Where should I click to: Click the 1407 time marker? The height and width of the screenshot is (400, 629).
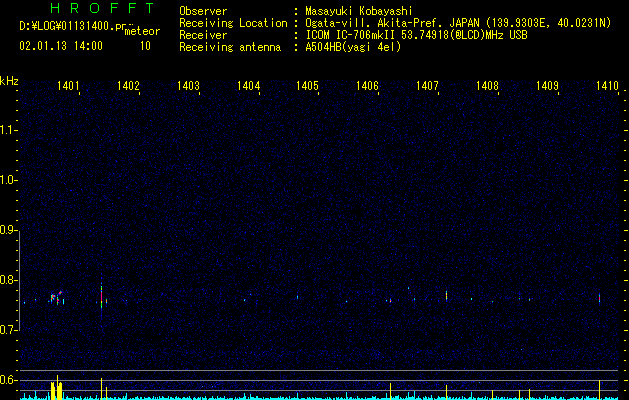tap(427, 85)
